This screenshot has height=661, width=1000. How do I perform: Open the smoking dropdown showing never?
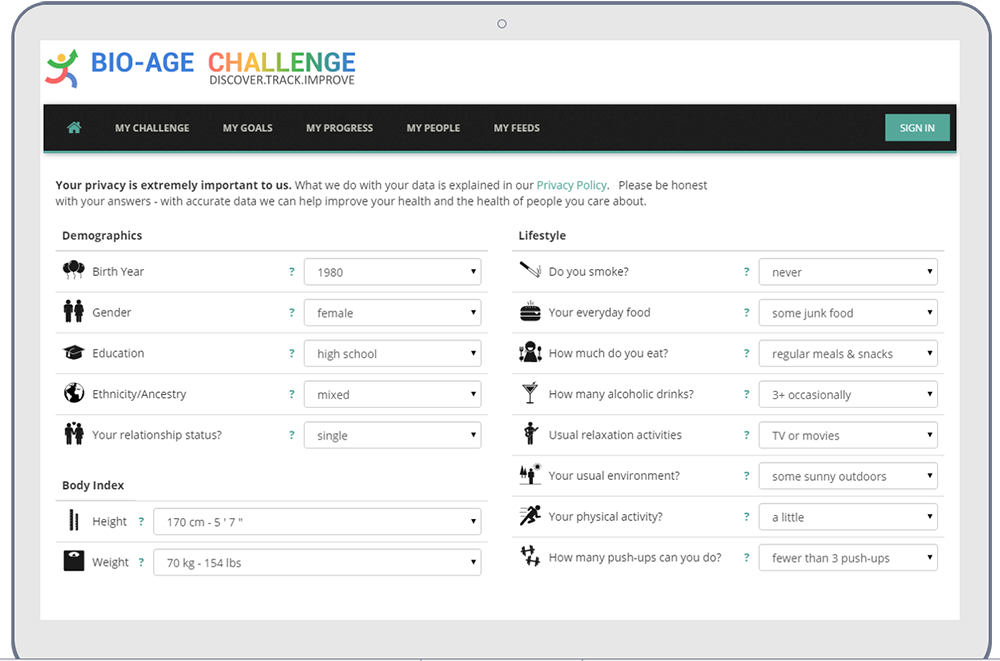point(848,272)
